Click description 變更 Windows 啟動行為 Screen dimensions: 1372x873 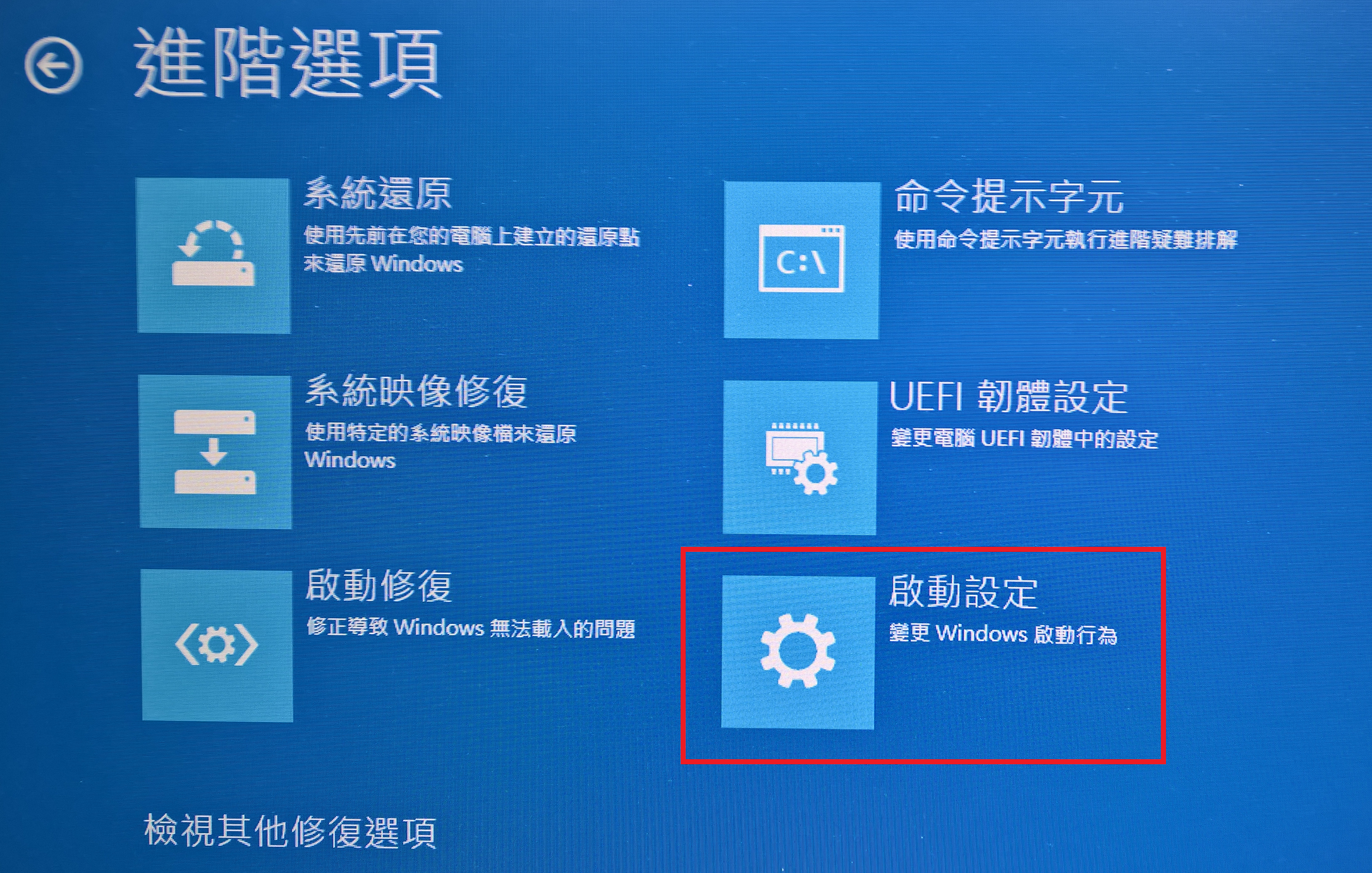tap(1003, 634)
